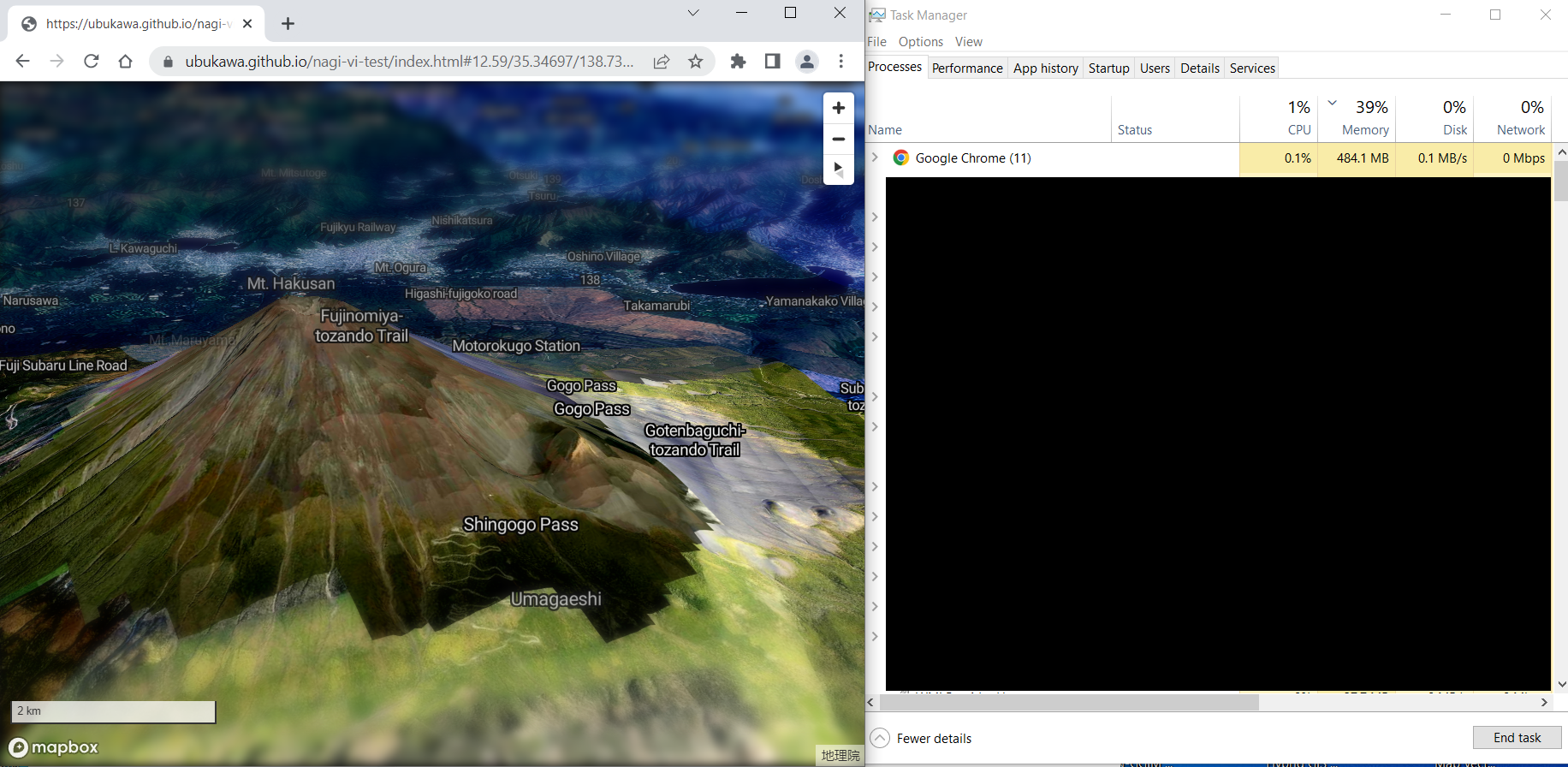The height and width of the screenshot is (767, 1568).
Task: Sort processes by Name column
Action: pyautogui.click(x=989, y=118)
